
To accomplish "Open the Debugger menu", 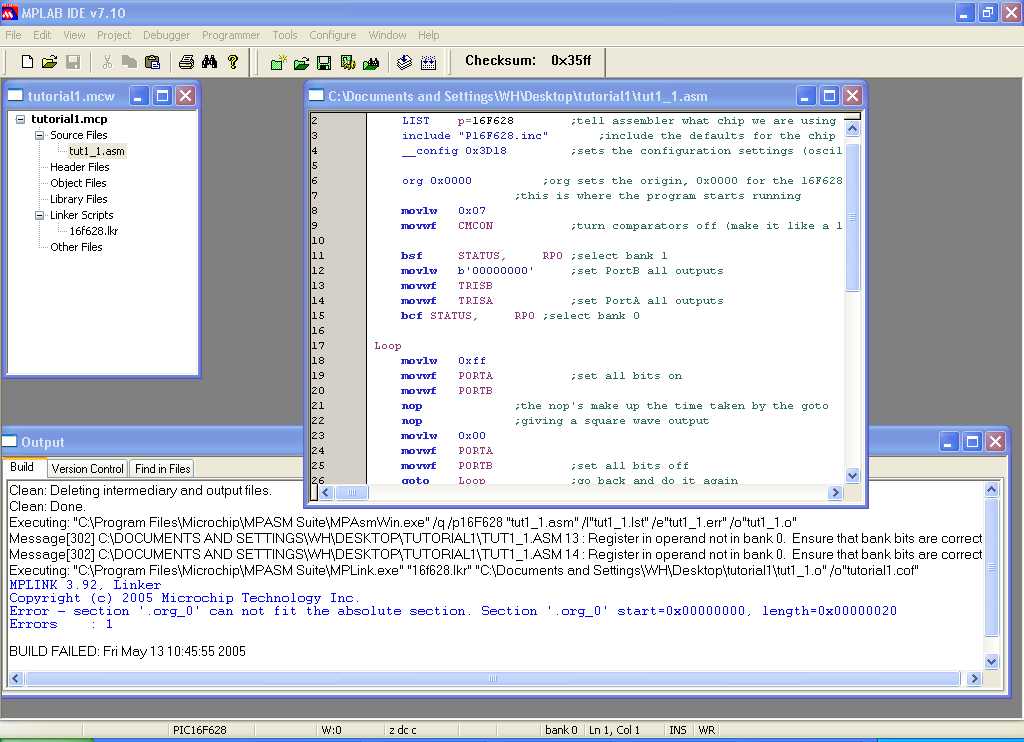I will click(x=167, y=35).
